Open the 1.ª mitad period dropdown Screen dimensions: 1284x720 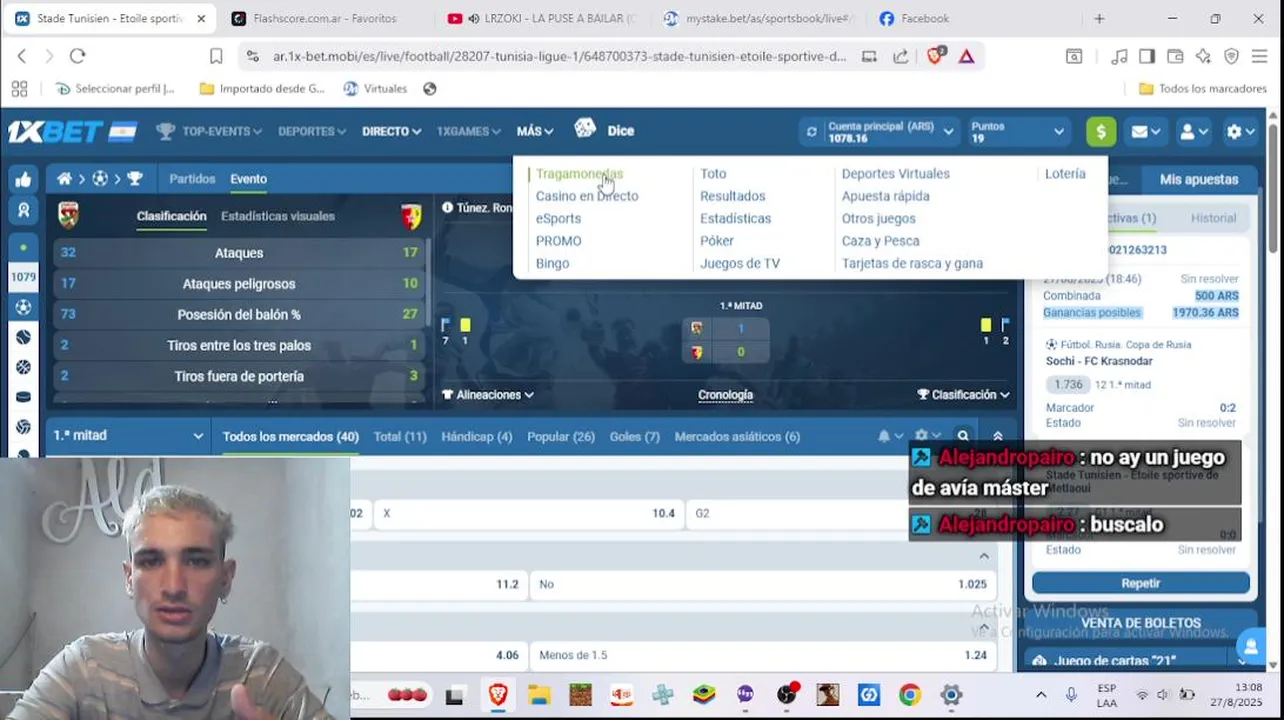tap(129, 436)
